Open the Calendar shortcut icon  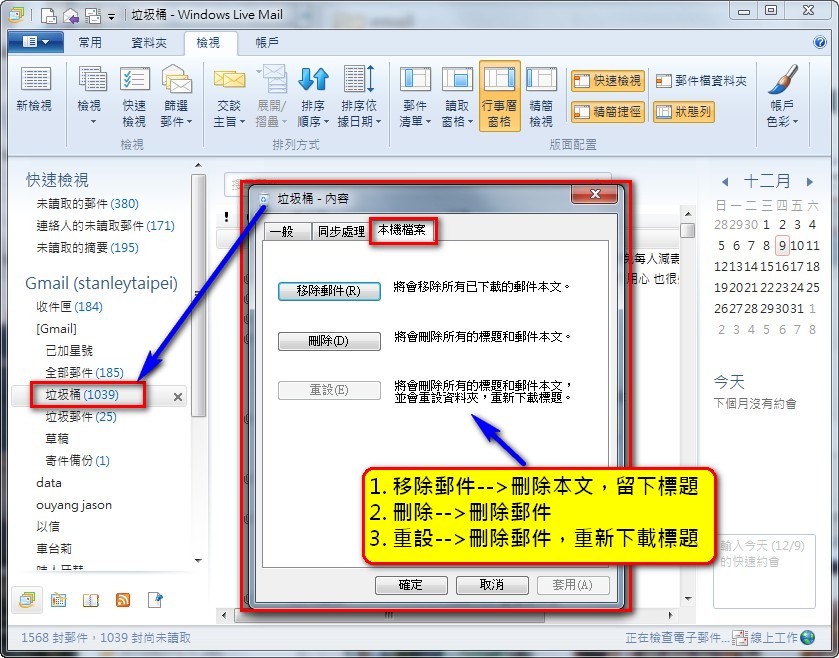pyautogui.click(x=58, y=600)
